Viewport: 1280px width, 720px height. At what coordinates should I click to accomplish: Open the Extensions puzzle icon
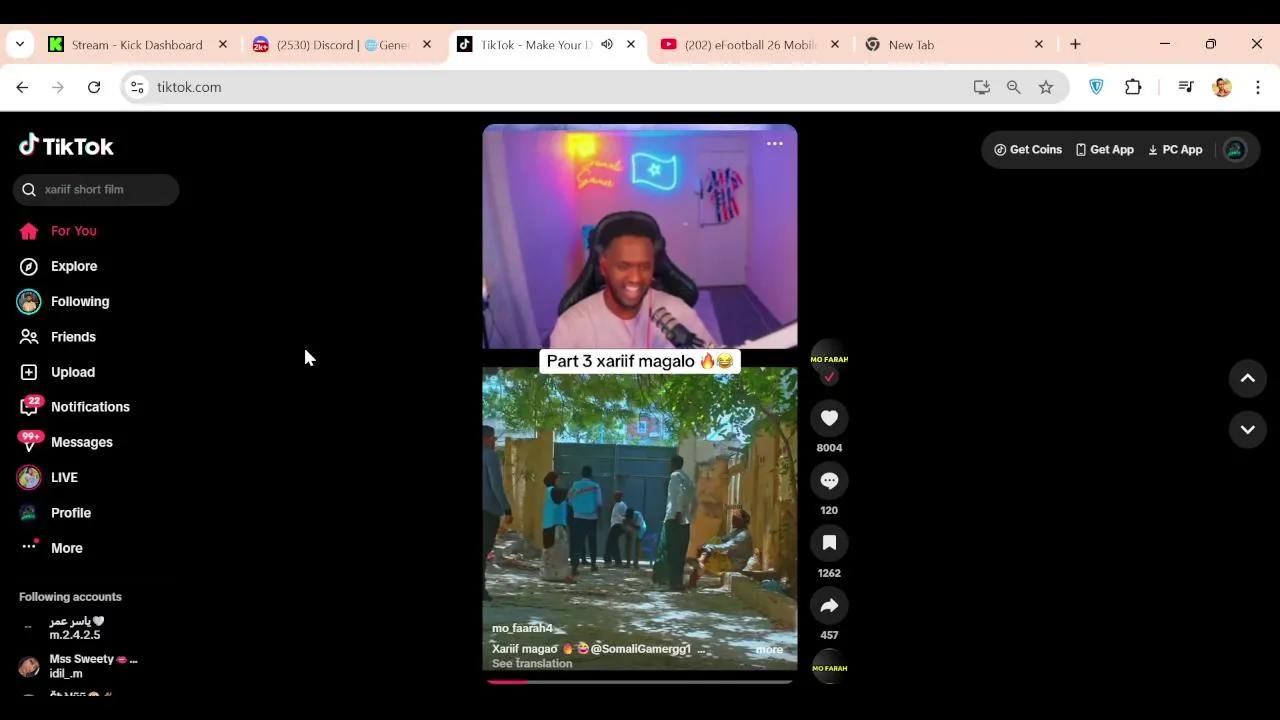tap(1133, 87)
